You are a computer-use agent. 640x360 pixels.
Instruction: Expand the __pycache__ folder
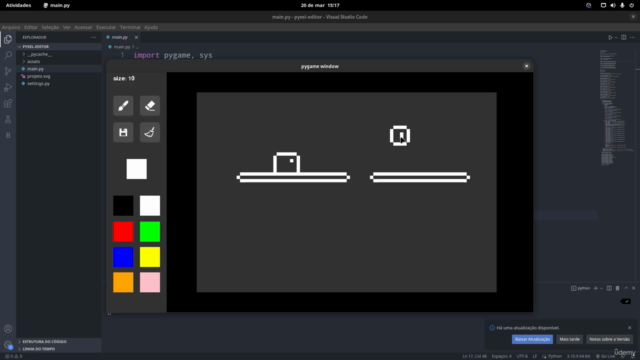pyautogui.click(x=59, y=54)
